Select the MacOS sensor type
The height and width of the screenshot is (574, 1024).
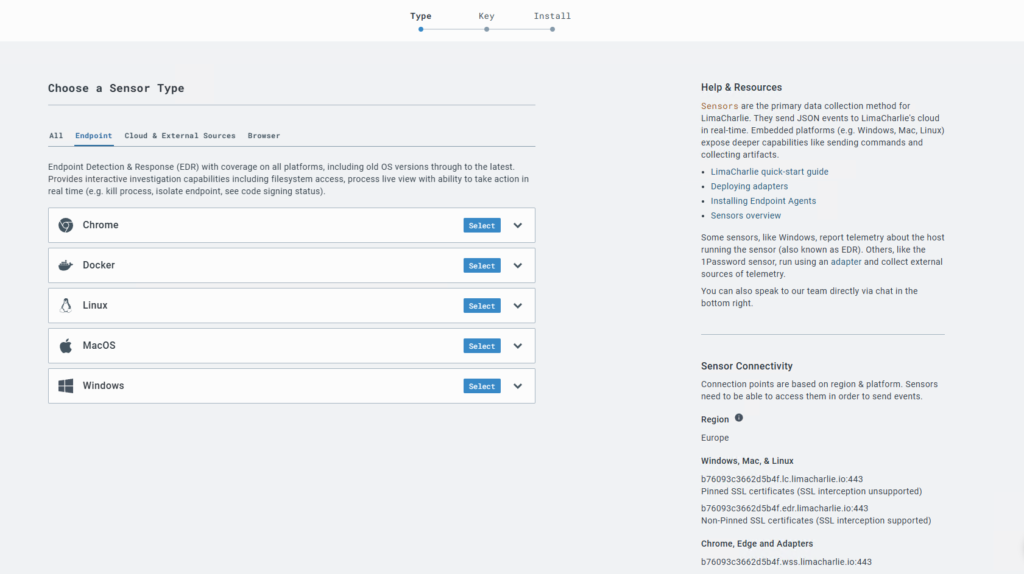coord(482,346)
